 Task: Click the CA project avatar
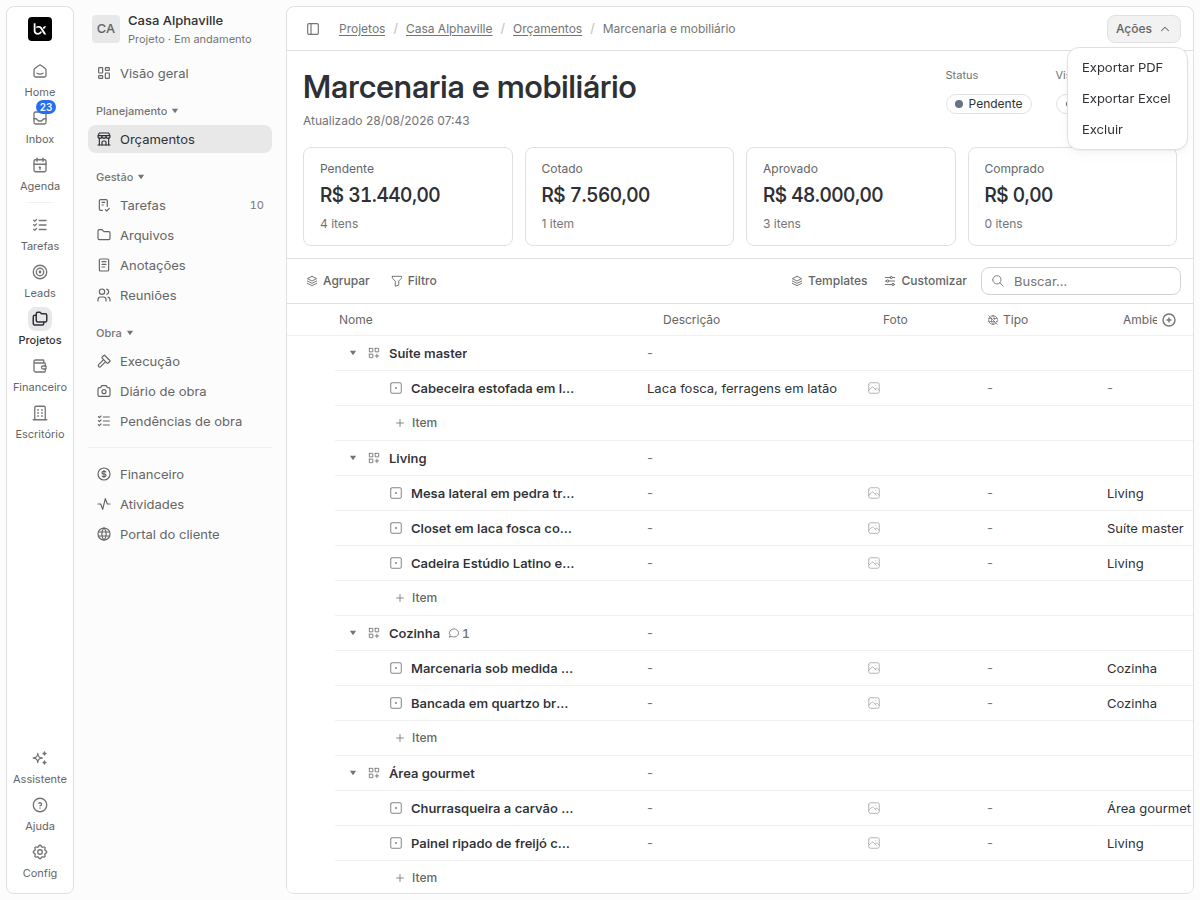point(106,29)
